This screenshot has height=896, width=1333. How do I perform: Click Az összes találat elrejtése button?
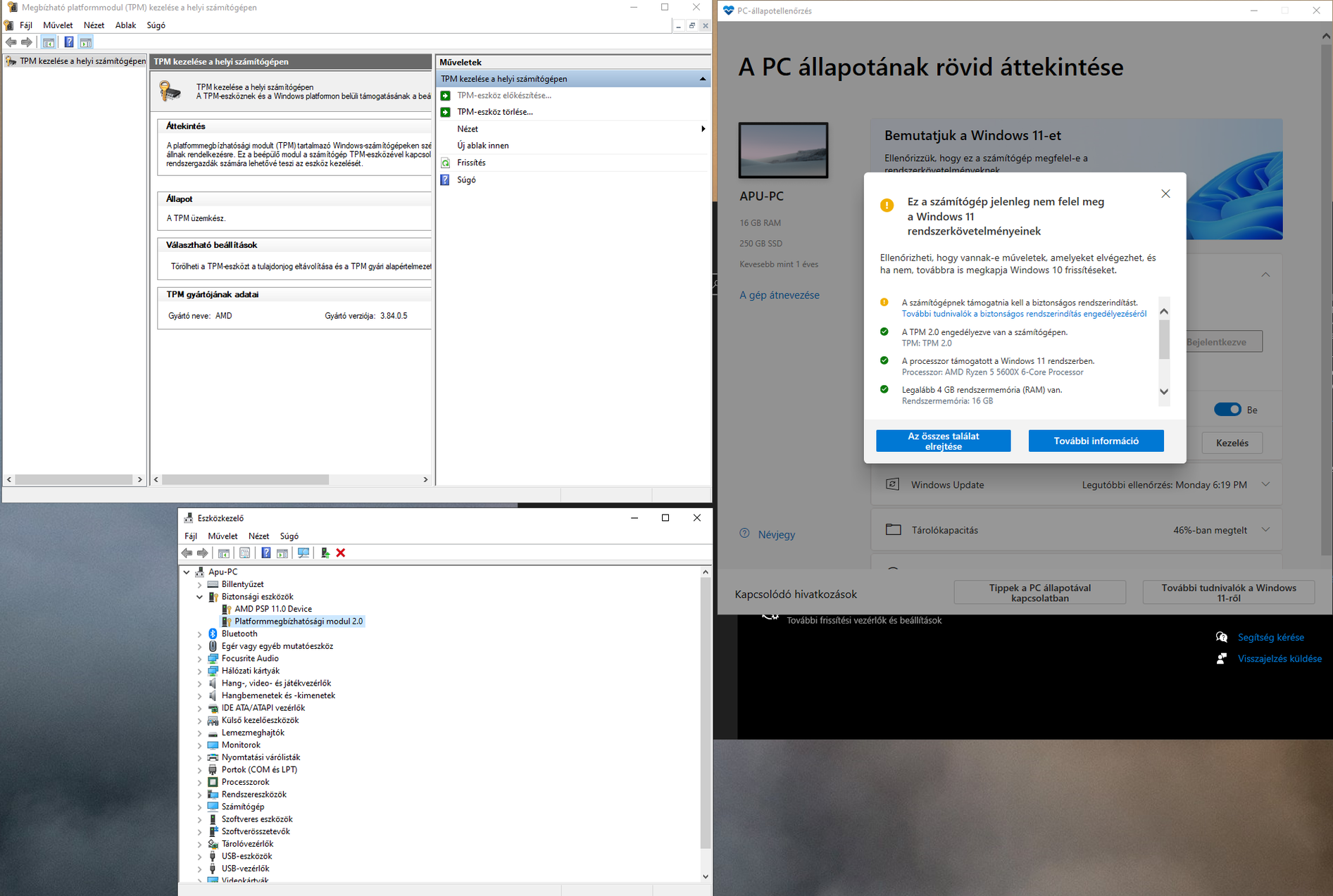point(943,441)
